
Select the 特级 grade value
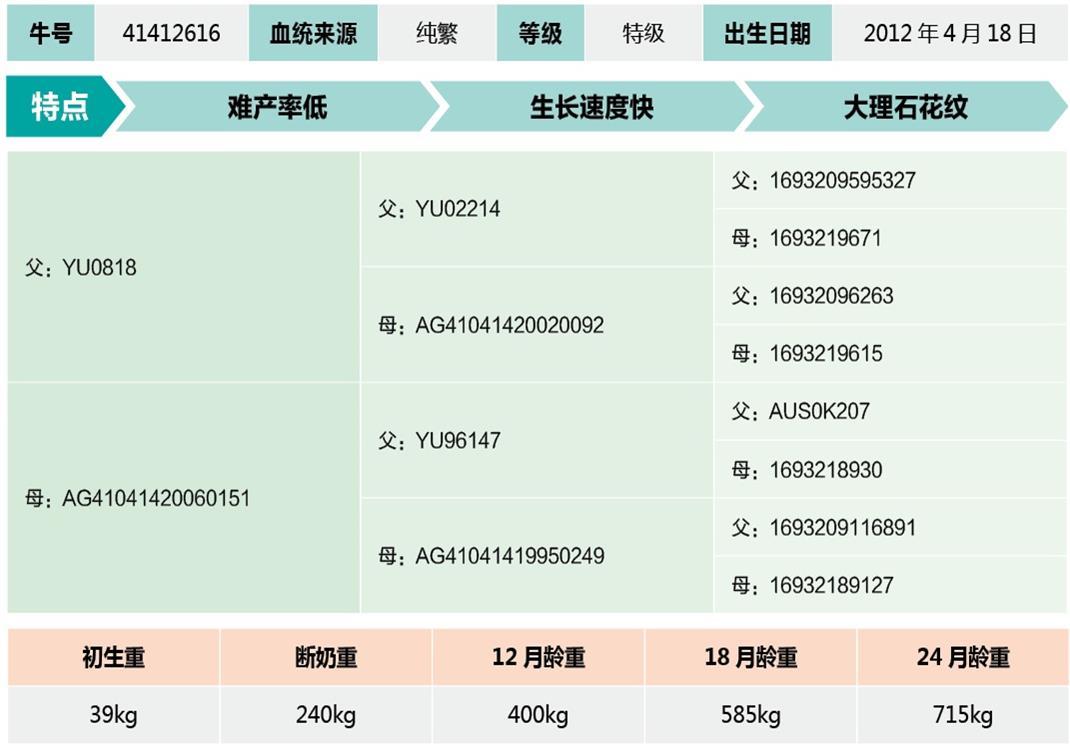(643, 33)
